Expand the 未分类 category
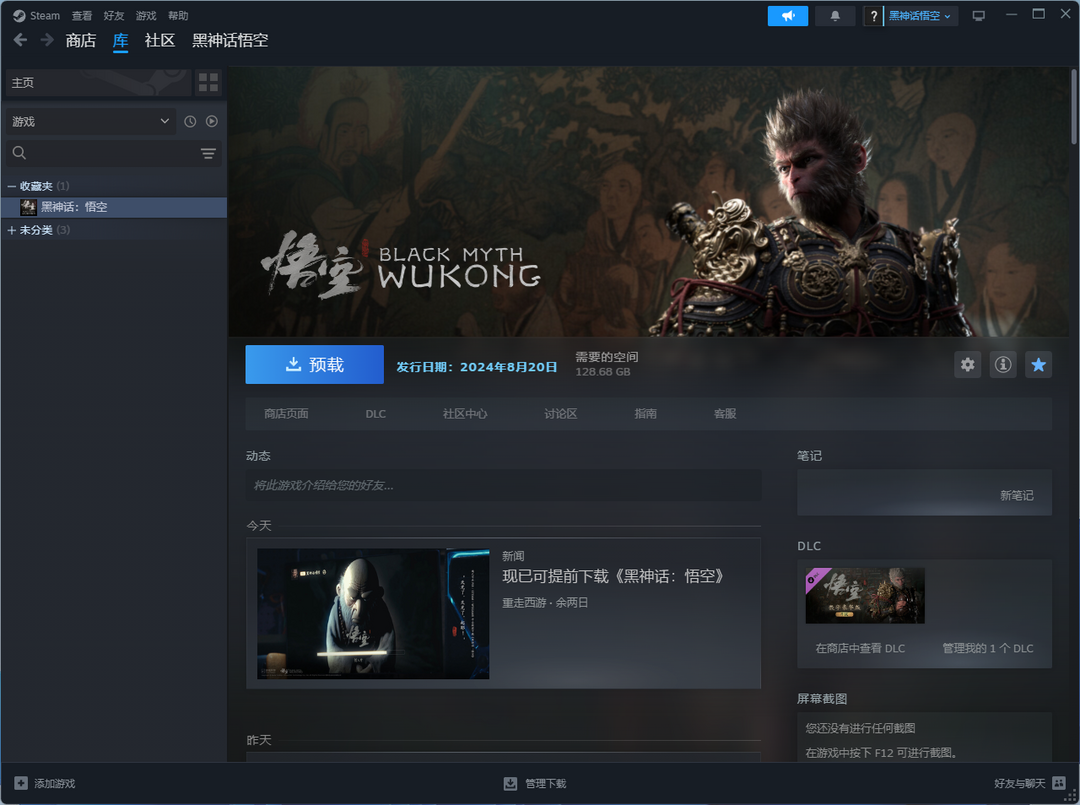This screenshot has width=1080, height=805. 12,230
